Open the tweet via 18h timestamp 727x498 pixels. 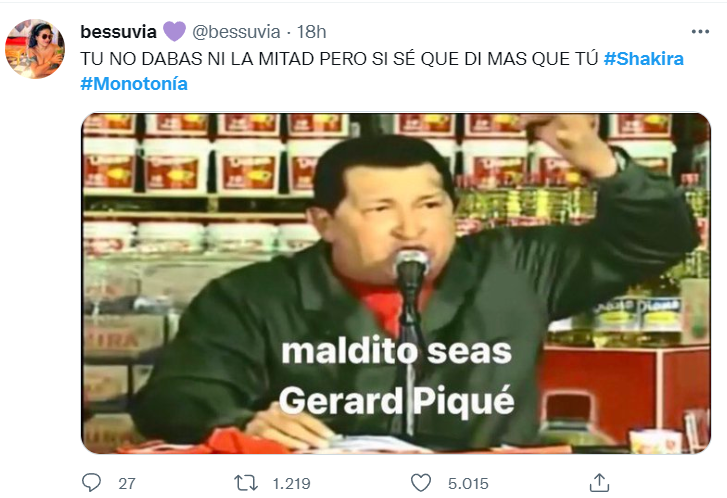tap(312, 32)
